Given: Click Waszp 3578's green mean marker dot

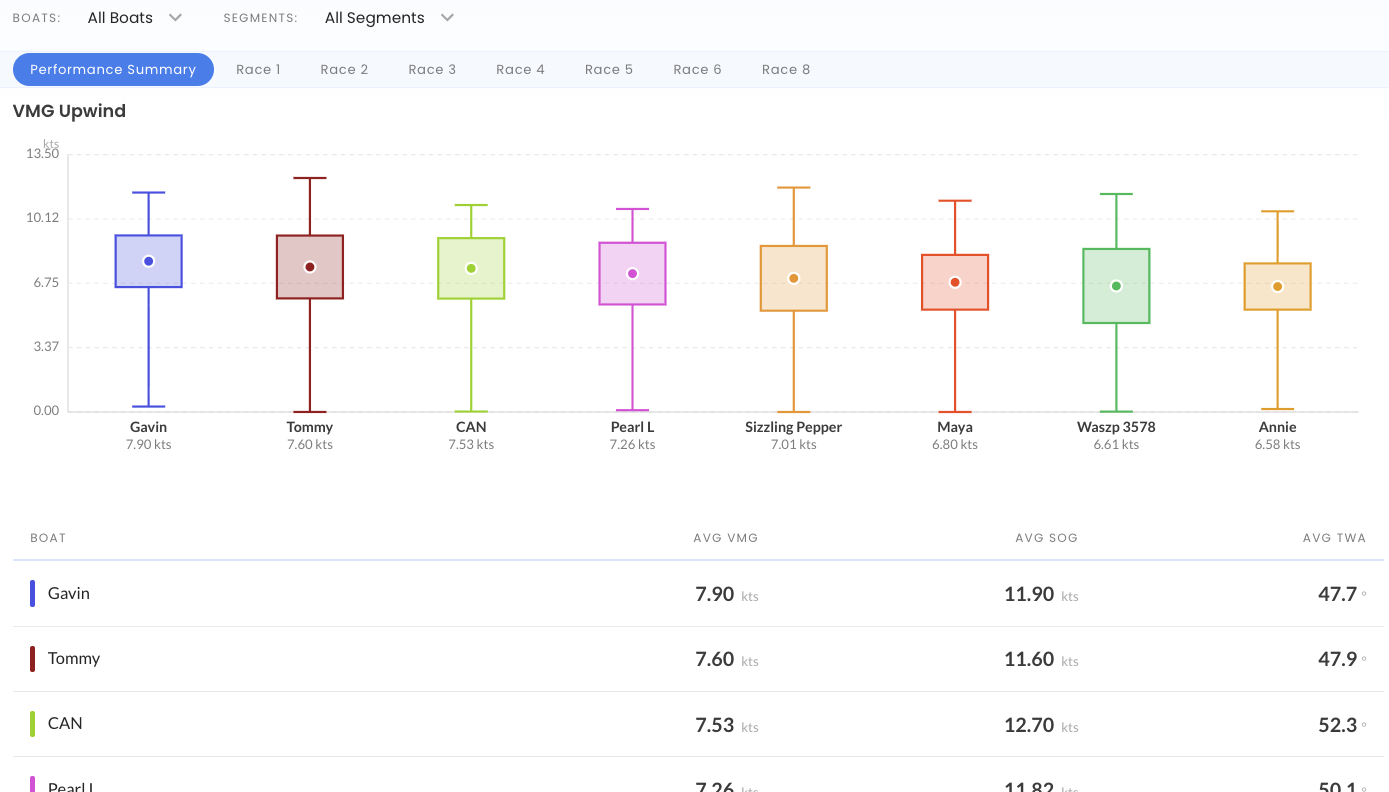Looking at the screenshot, I should point(1116,286).
